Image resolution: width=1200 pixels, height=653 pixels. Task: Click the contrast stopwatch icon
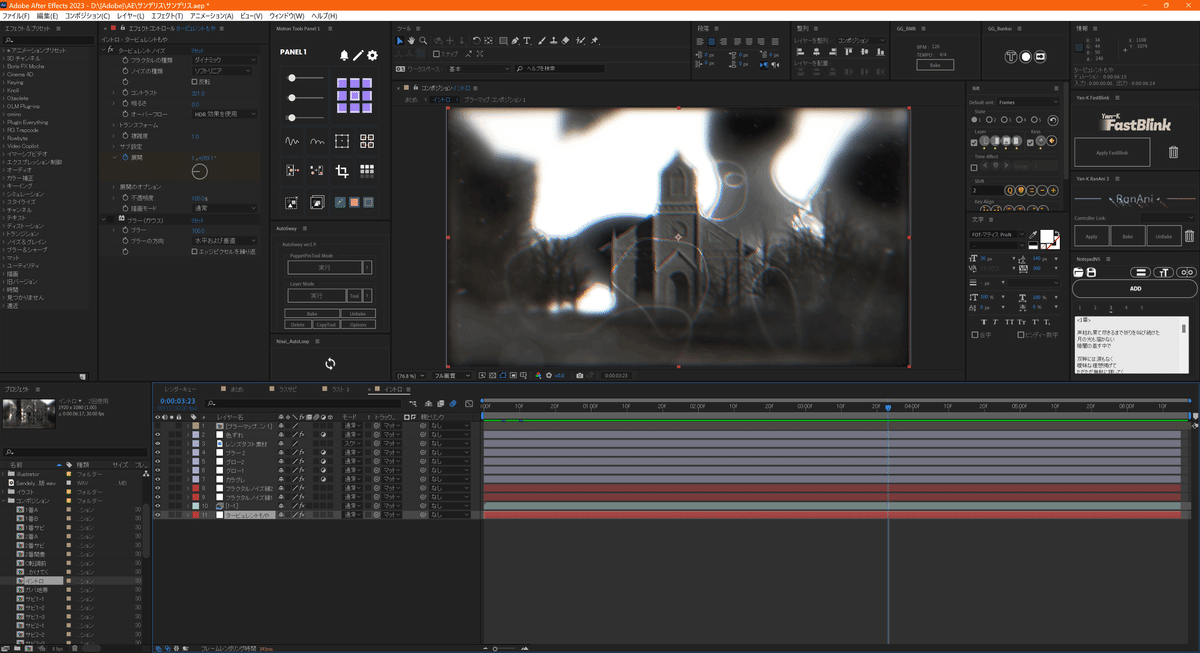coord(126,92)
